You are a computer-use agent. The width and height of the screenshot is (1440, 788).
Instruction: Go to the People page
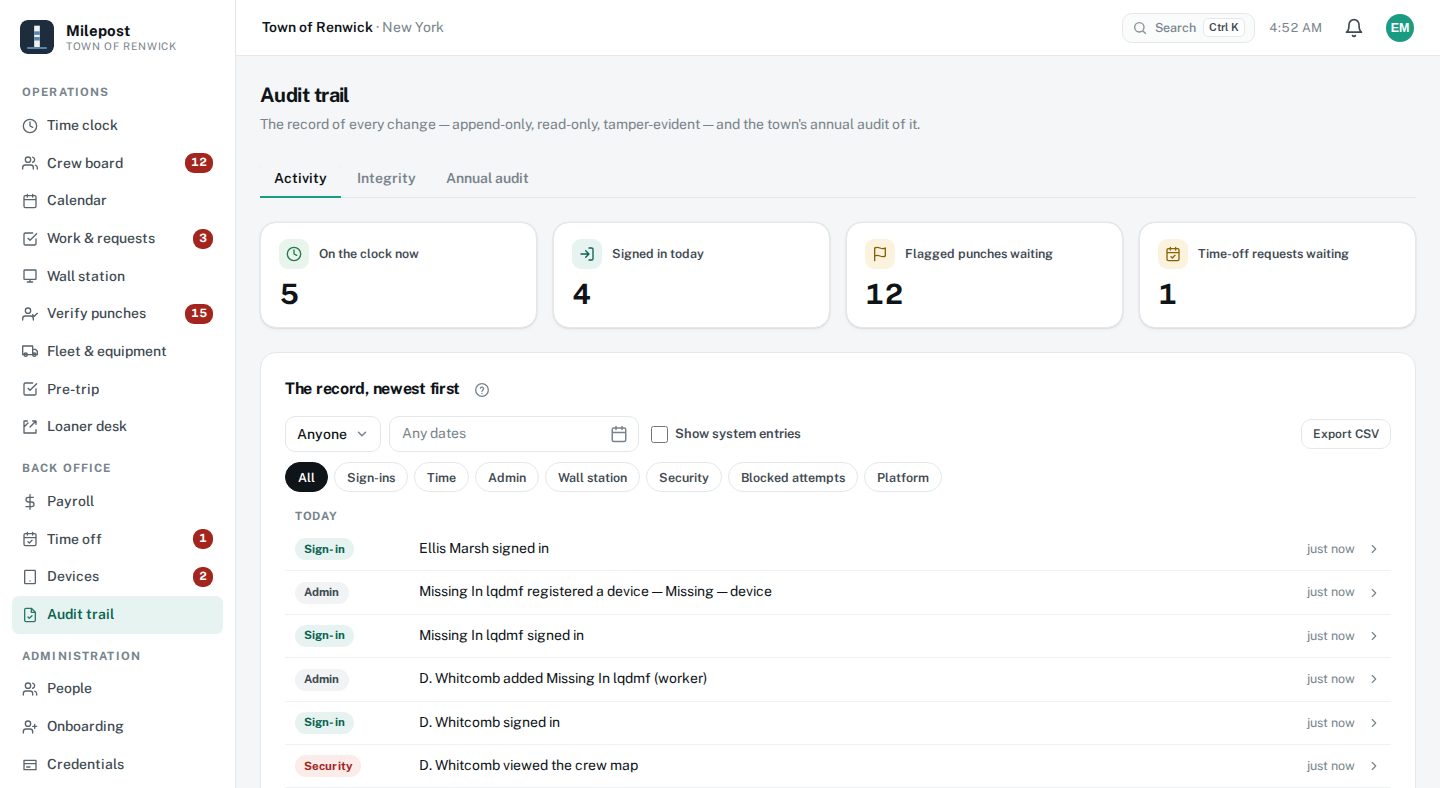[x=117, y=689]
